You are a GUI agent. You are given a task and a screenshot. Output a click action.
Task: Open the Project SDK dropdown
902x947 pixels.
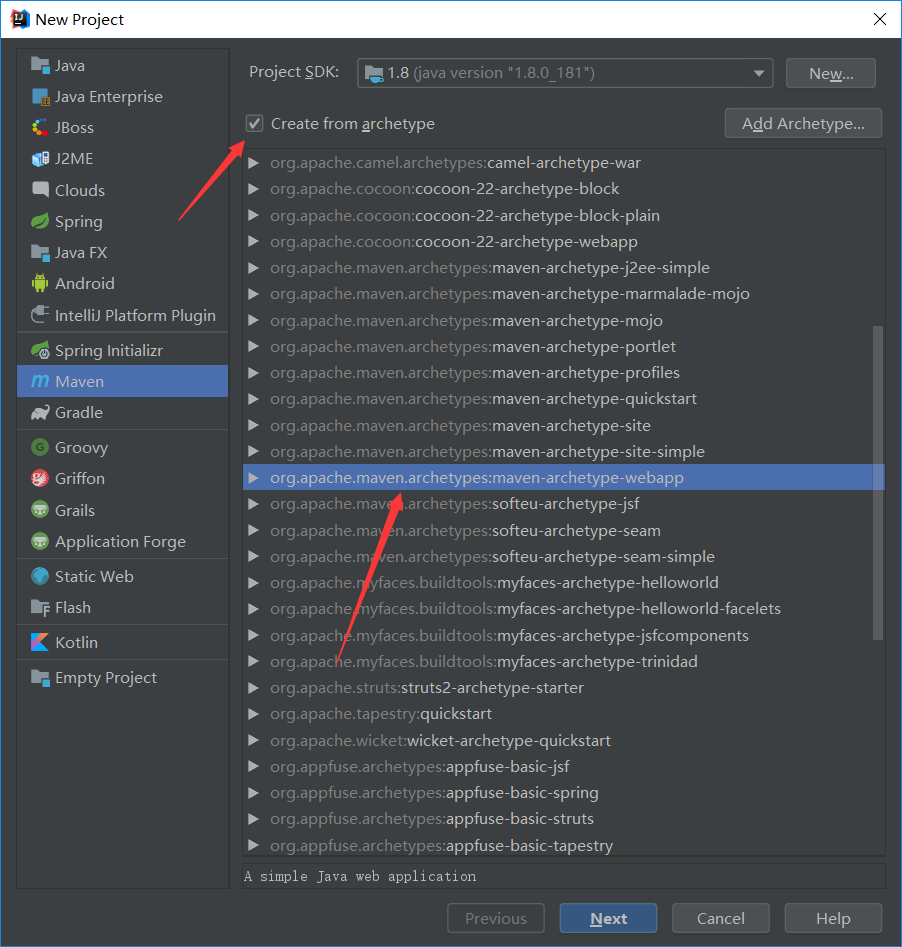click(565, 73)
